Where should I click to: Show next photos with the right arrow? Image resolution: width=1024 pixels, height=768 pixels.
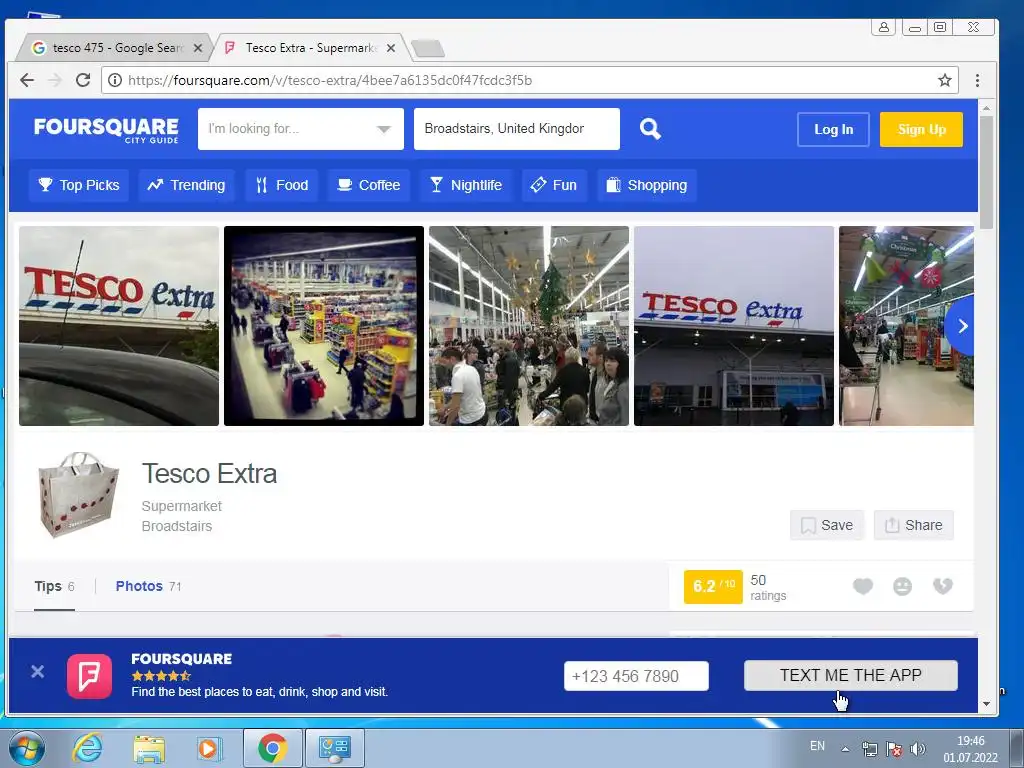point(961,326)
